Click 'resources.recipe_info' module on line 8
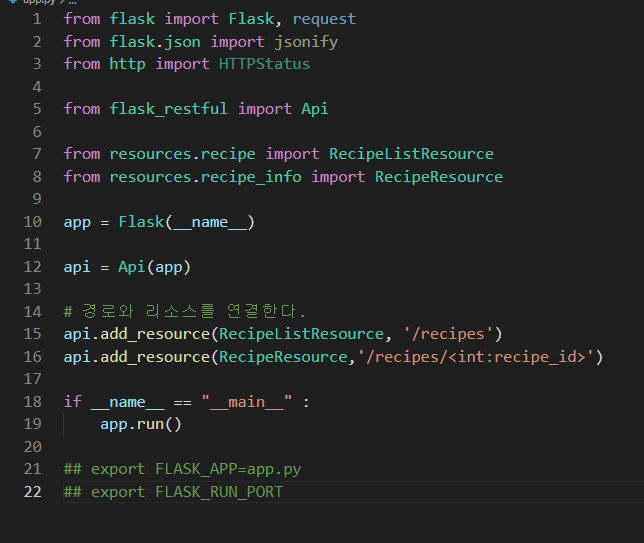Screen dimensions: 644x543 (205, 177)
